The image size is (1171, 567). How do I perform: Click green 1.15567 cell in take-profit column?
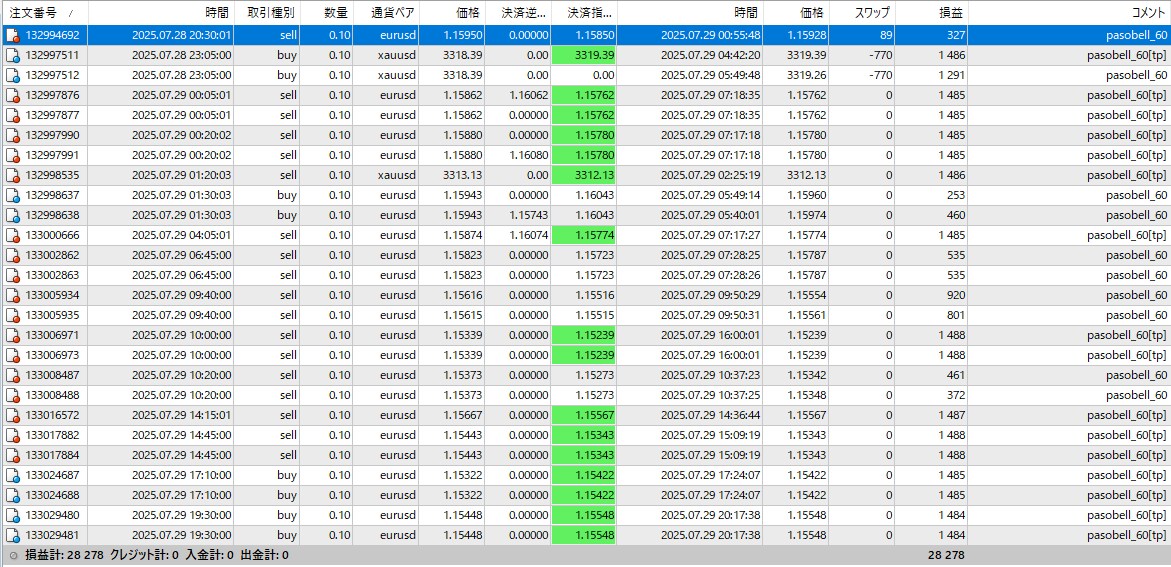click(x=584, y=415)
